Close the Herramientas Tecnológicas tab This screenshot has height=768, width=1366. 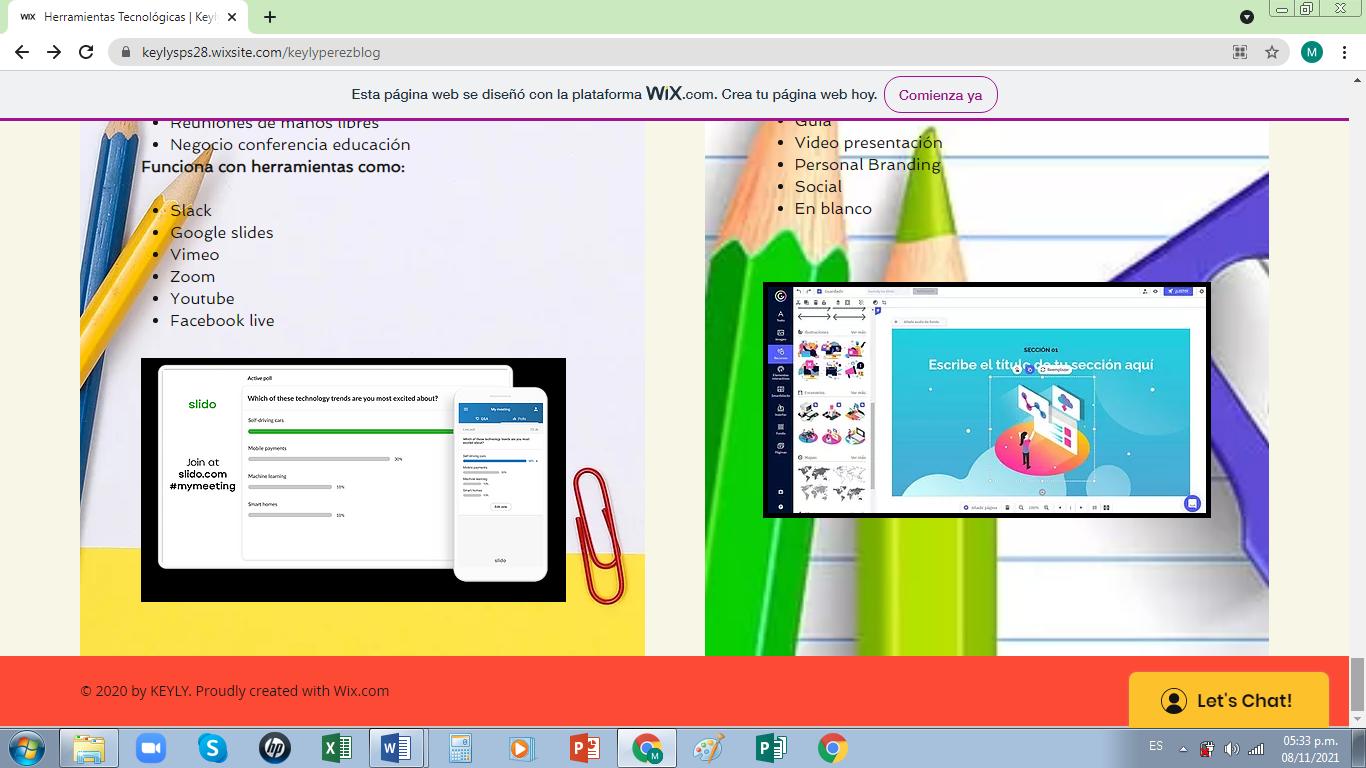coord(233,17)
